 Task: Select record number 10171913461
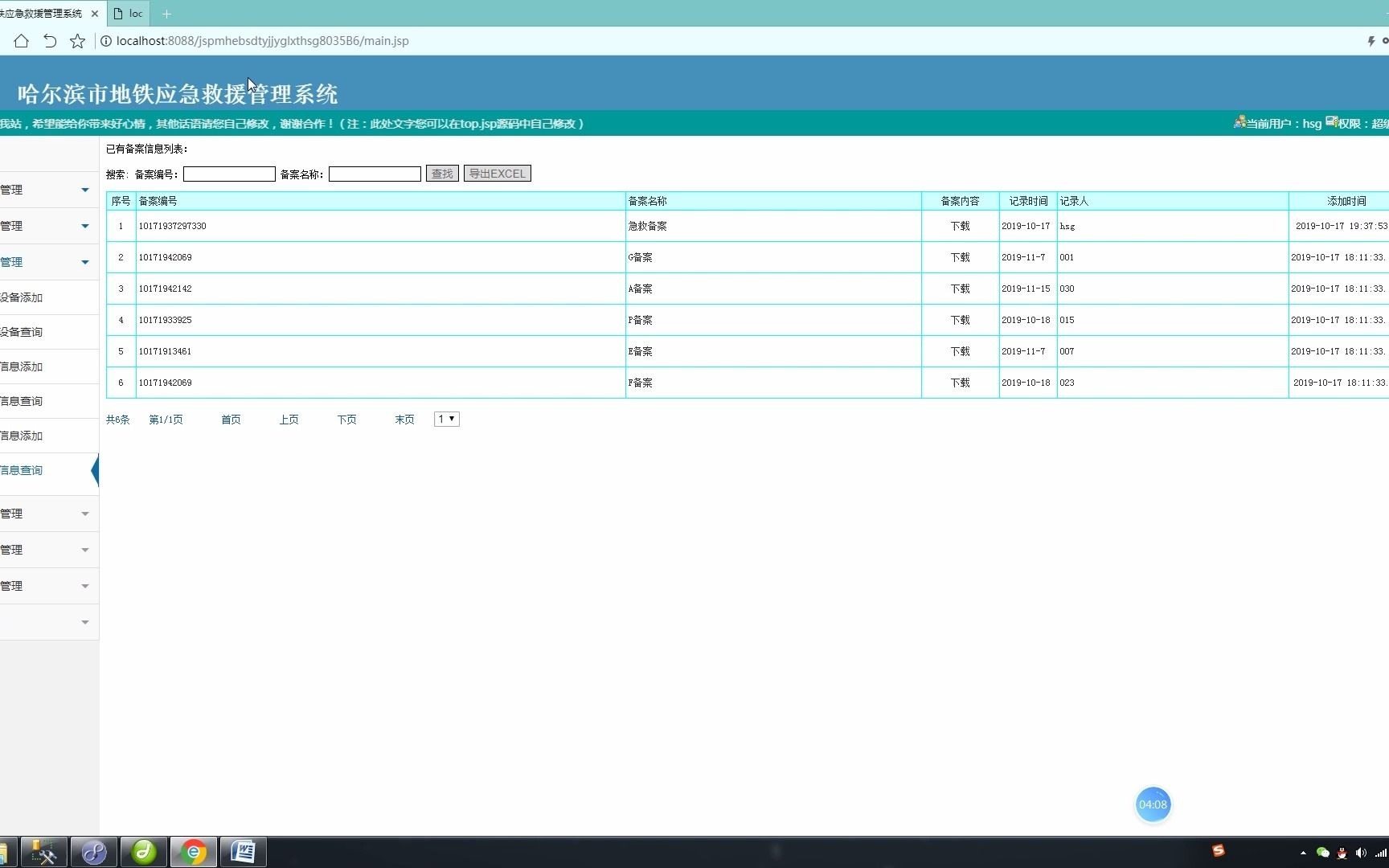point(165,352)
